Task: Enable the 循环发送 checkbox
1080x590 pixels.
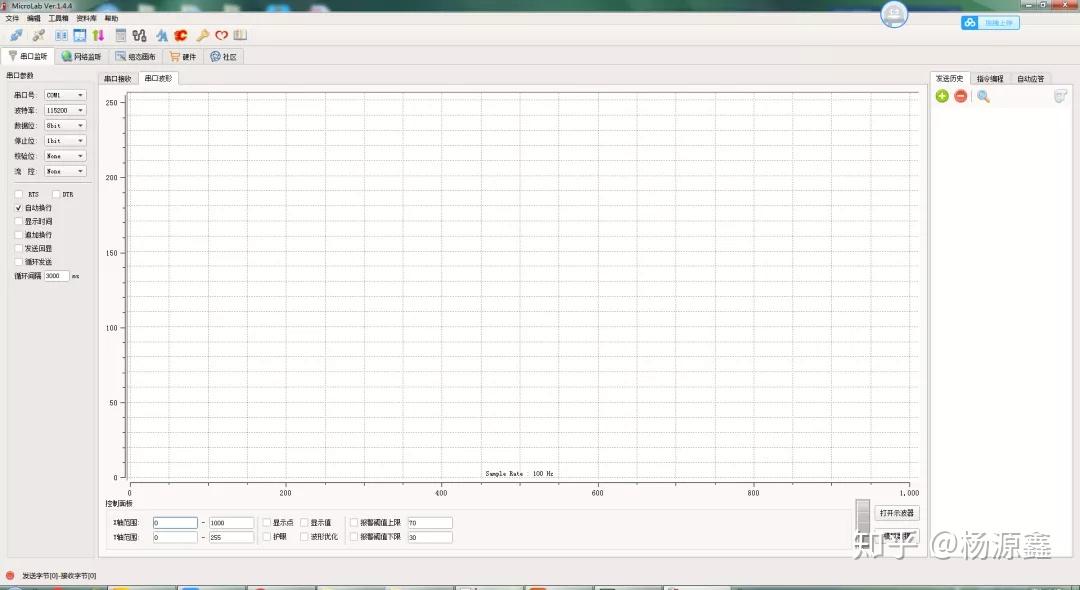Action: pyautogui.click(x=19, y=262)
